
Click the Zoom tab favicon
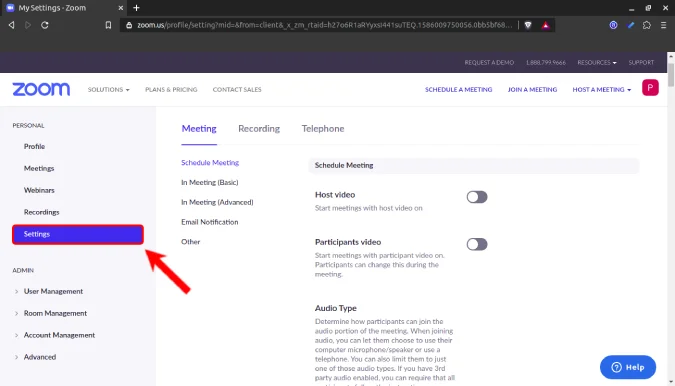coord(10,8)
